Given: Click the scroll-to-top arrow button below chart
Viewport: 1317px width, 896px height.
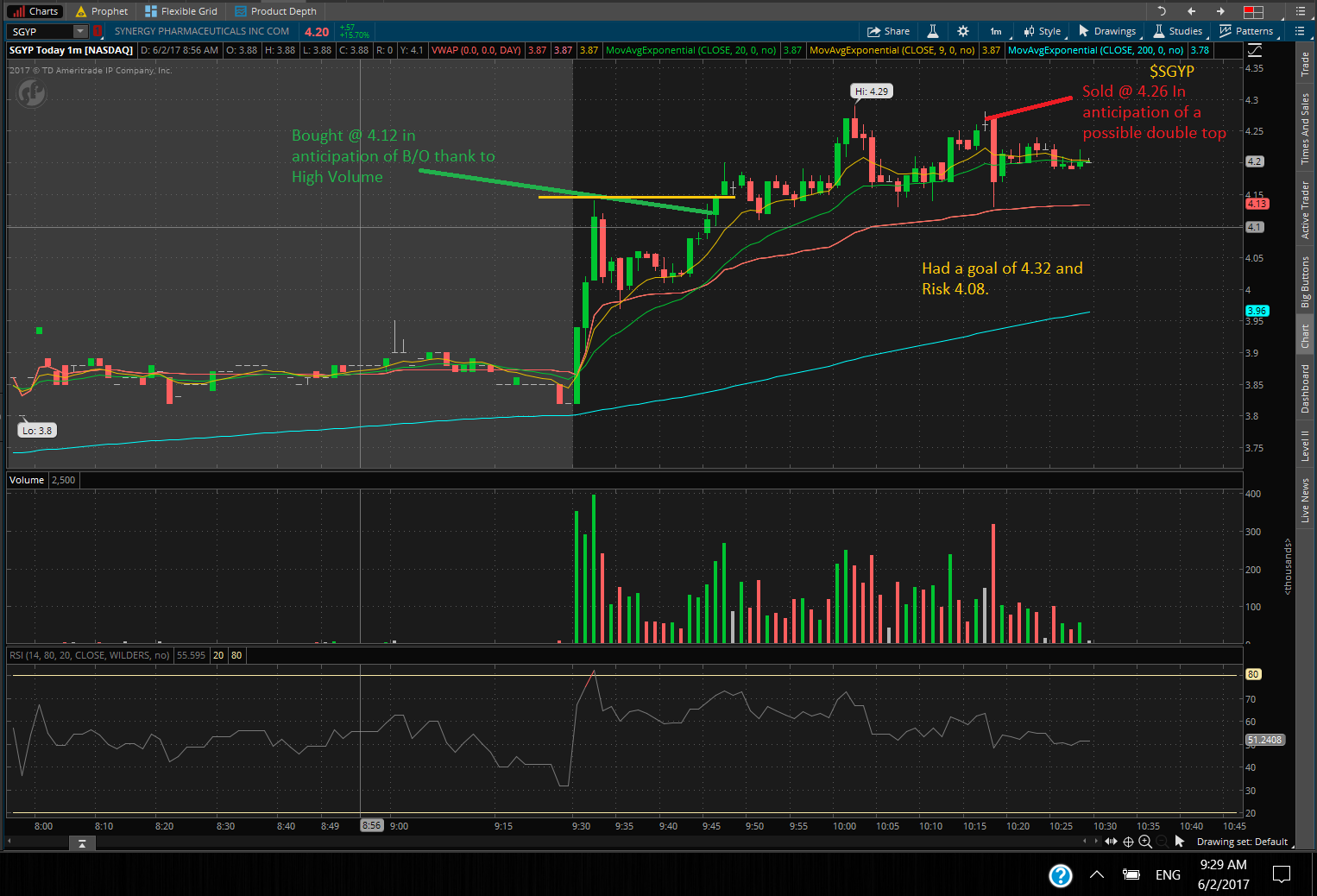Looking at the screenshot, I should coord(82,843).
